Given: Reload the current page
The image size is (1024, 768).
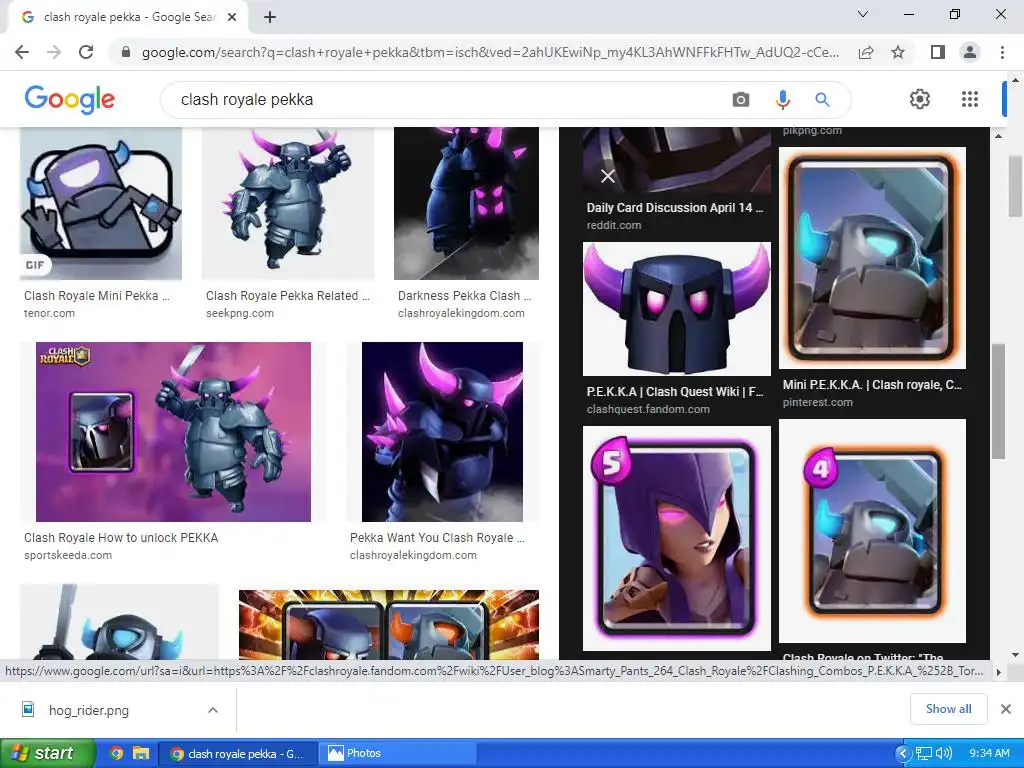Looking at the screenshot, I should point(86,52).
